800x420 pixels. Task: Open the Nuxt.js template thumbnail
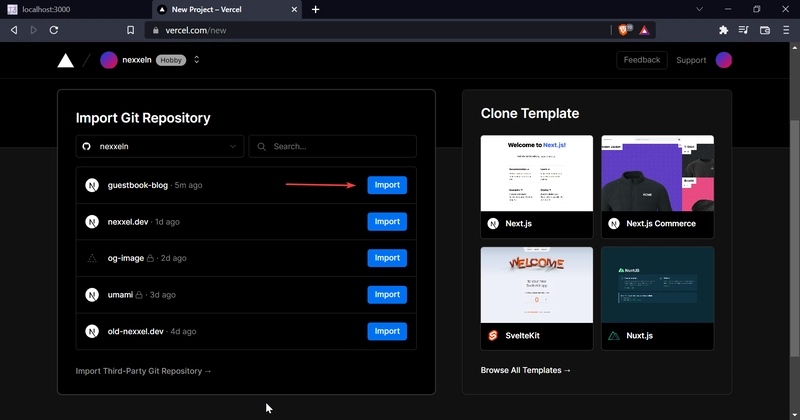[658, 285]
